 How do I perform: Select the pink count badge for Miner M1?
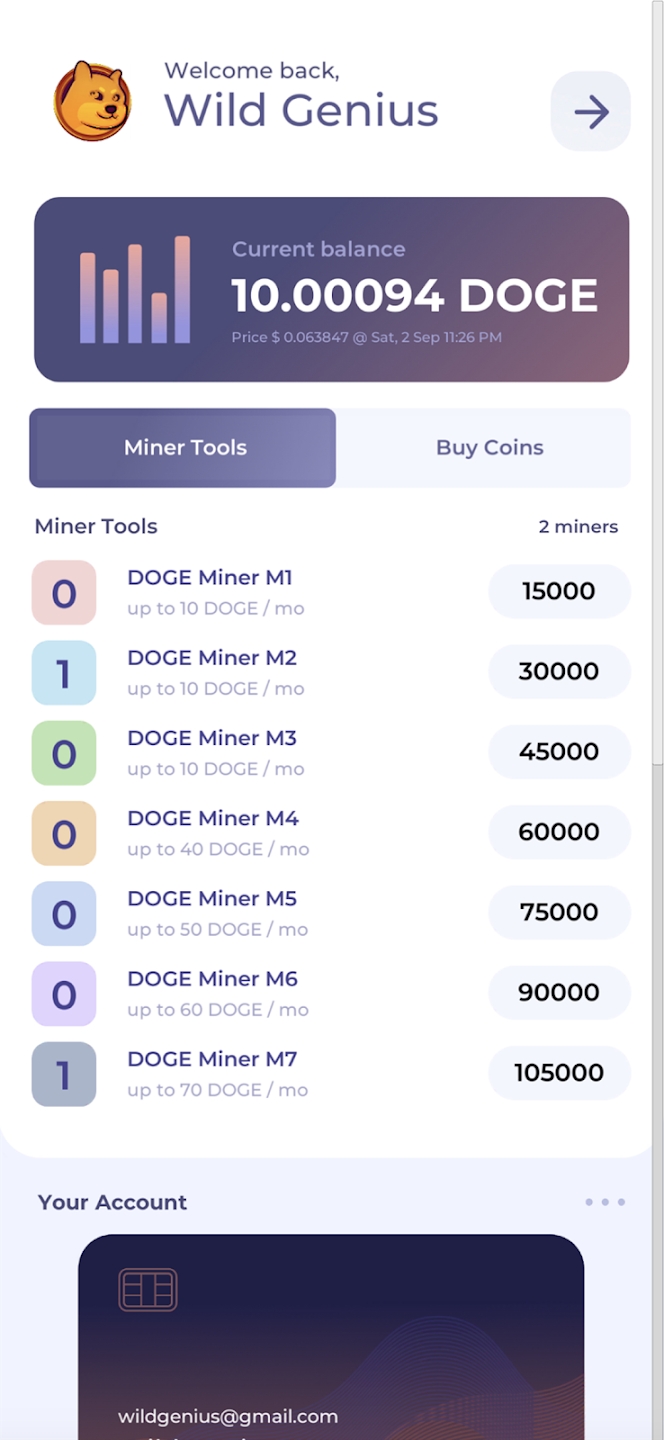click(x=64, y=593)
